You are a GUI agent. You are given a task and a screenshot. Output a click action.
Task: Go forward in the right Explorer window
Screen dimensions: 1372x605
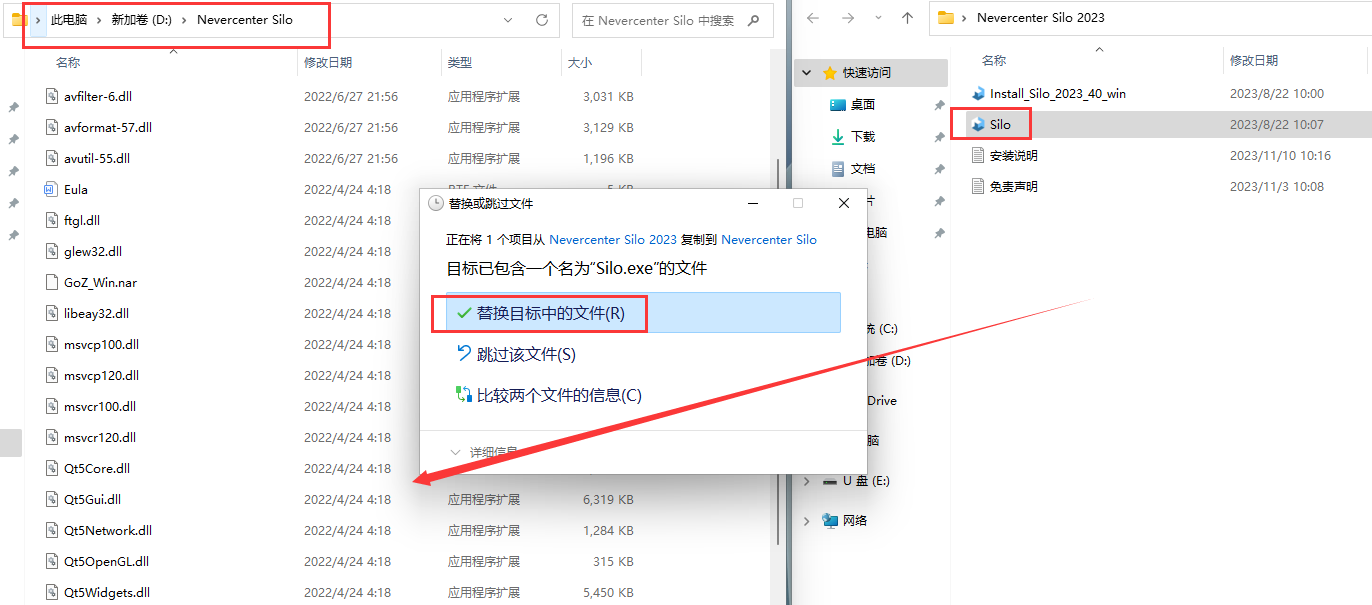click(x=846, y=17)
